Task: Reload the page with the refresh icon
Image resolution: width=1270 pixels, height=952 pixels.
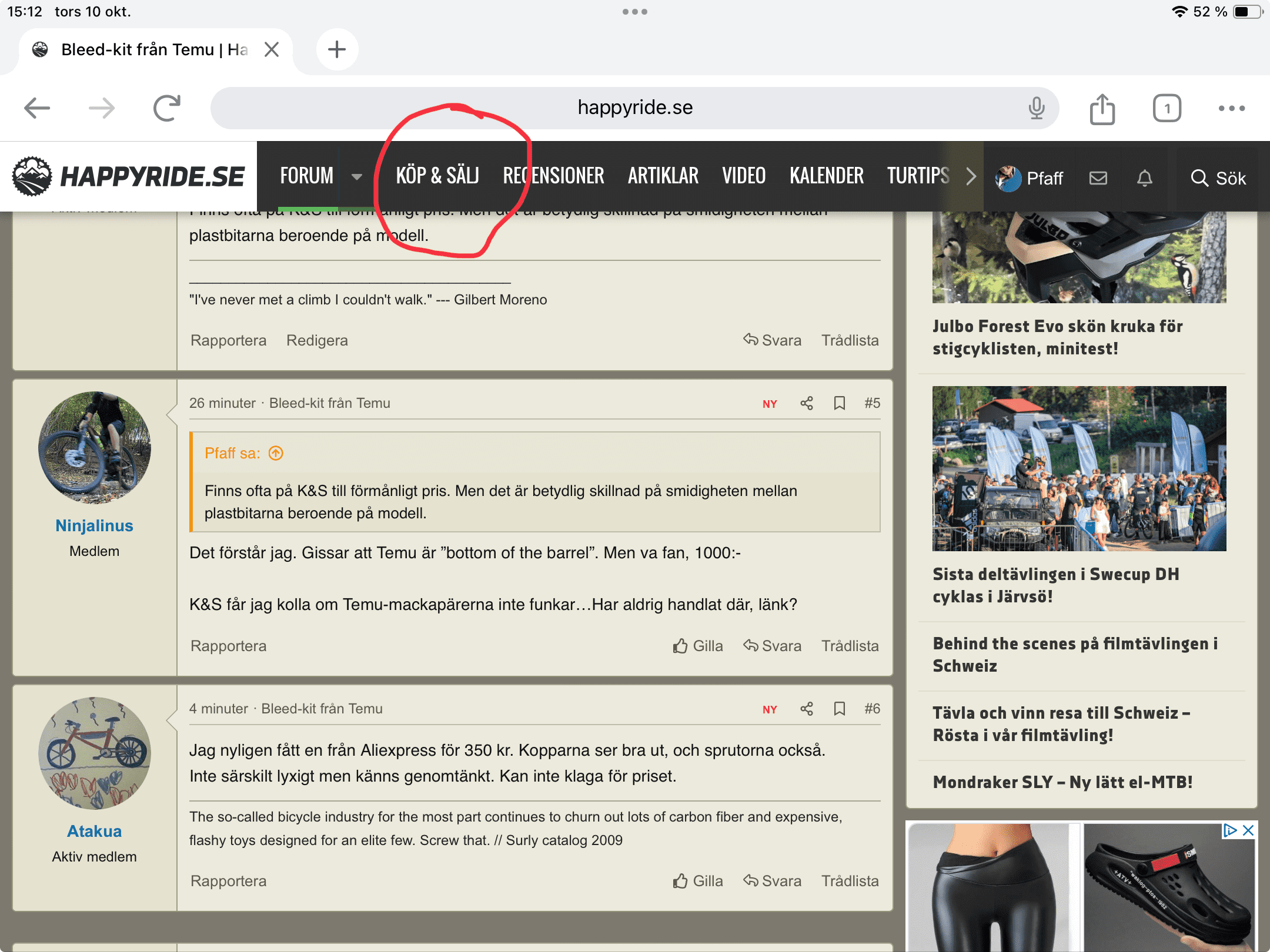Action: (167, 108)
